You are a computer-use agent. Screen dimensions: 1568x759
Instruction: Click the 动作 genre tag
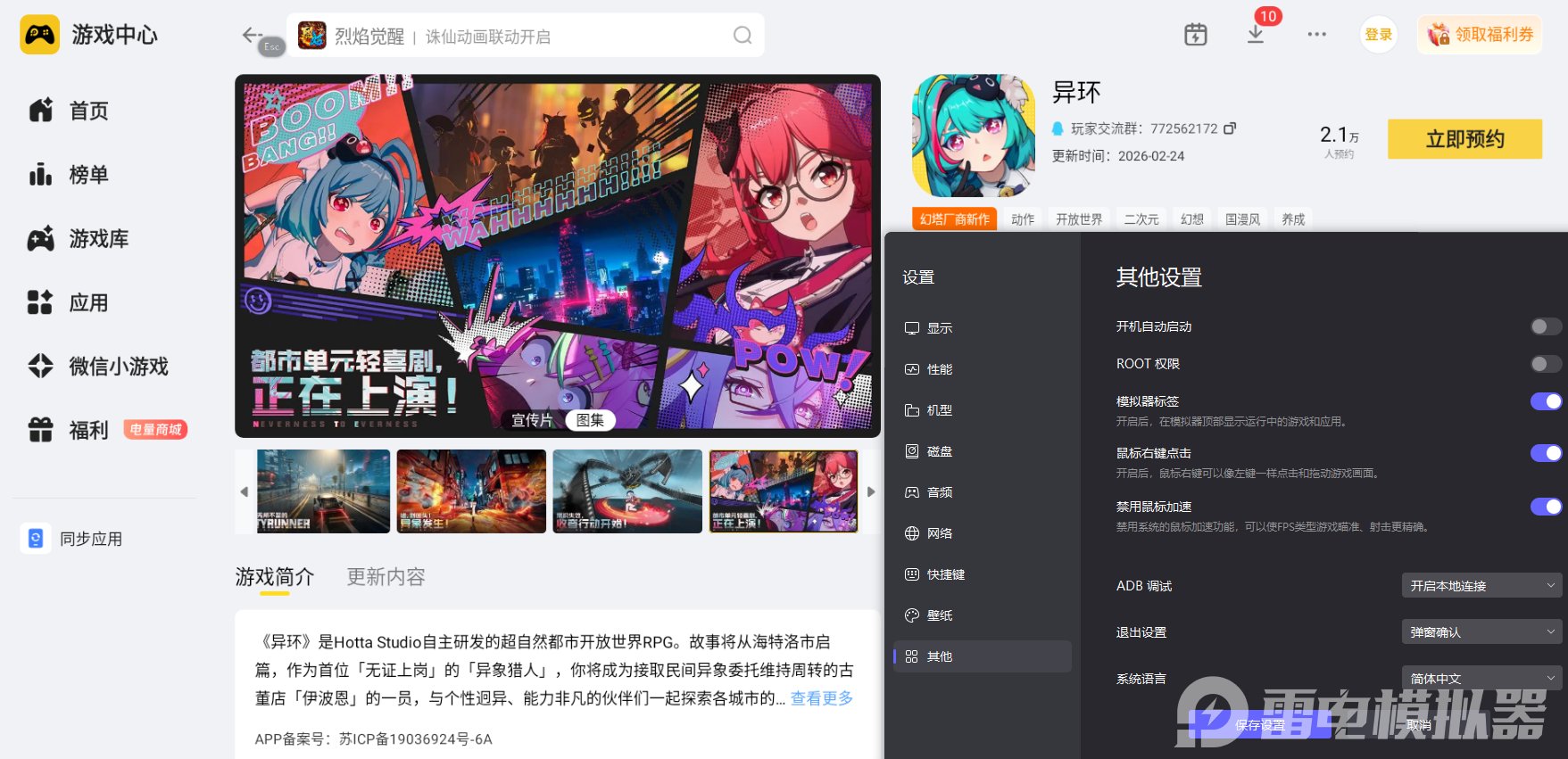[x=1023, y=219]
